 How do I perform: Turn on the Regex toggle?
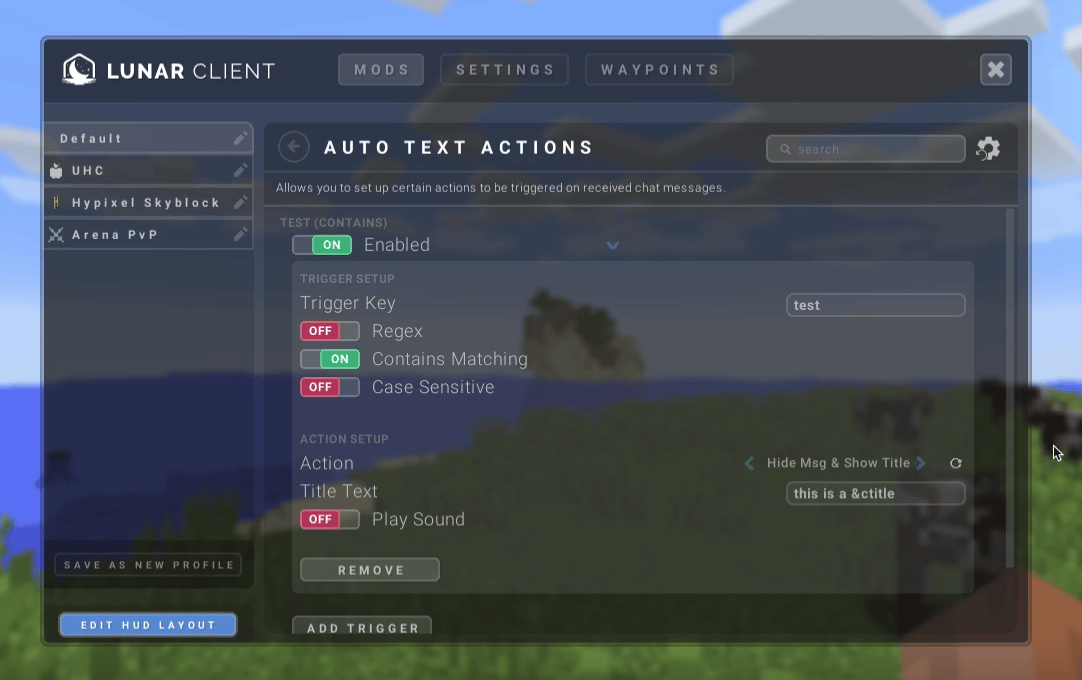(329, 331)
